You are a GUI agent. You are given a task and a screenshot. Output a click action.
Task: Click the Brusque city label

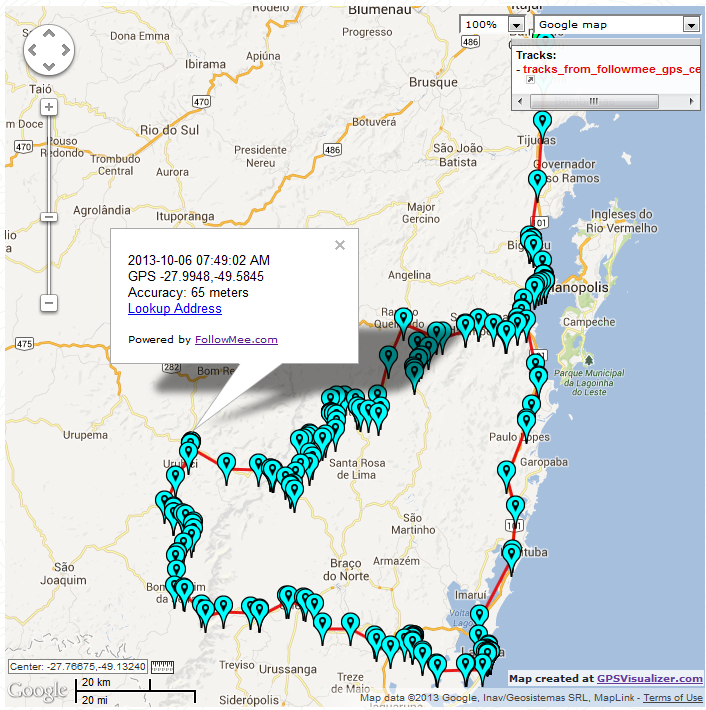(433, 82)
